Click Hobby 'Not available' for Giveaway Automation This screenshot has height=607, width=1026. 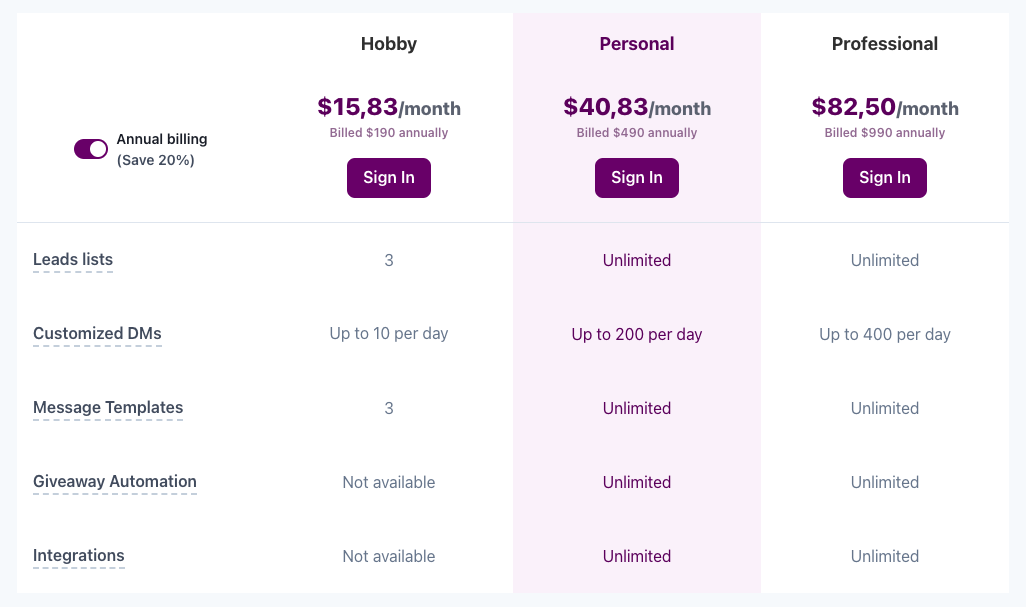389,482
